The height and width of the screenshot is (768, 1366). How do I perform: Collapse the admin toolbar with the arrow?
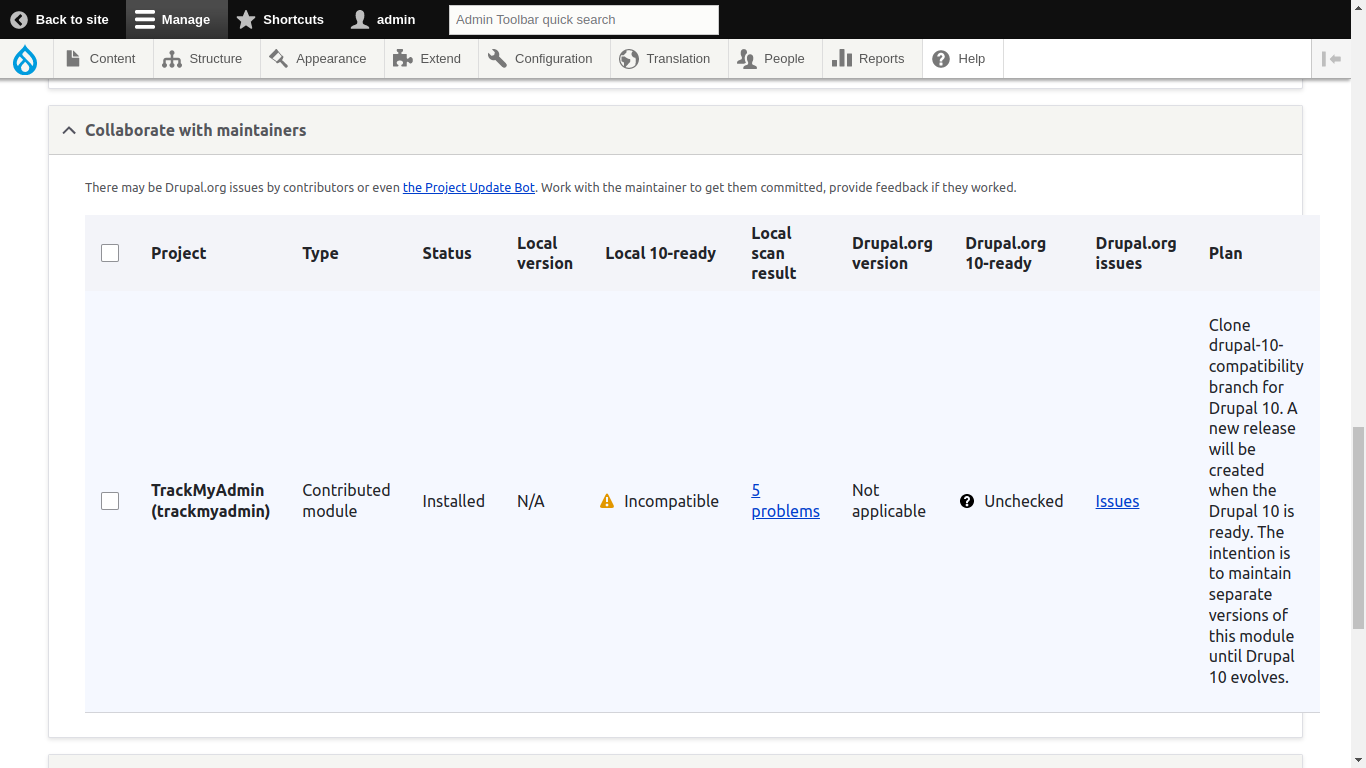[1332, 58]
